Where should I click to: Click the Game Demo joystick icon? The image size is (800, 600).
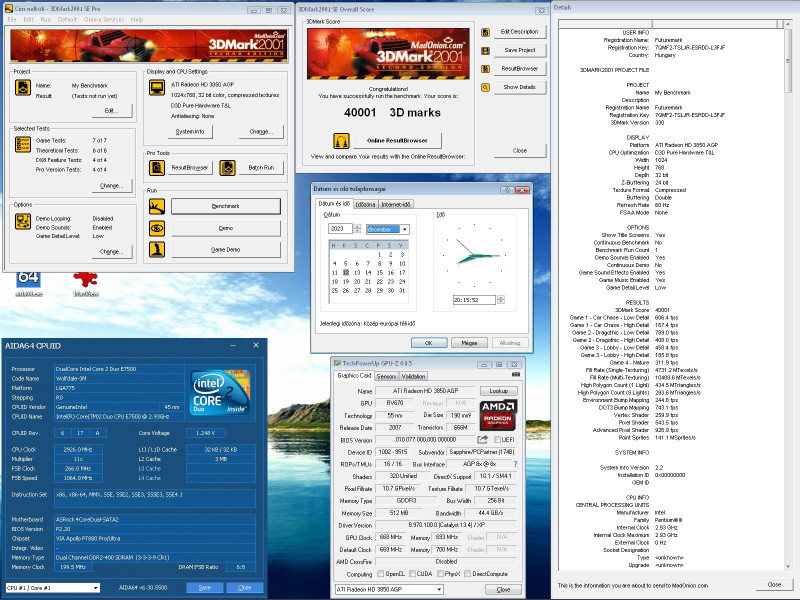click(156, 249)
